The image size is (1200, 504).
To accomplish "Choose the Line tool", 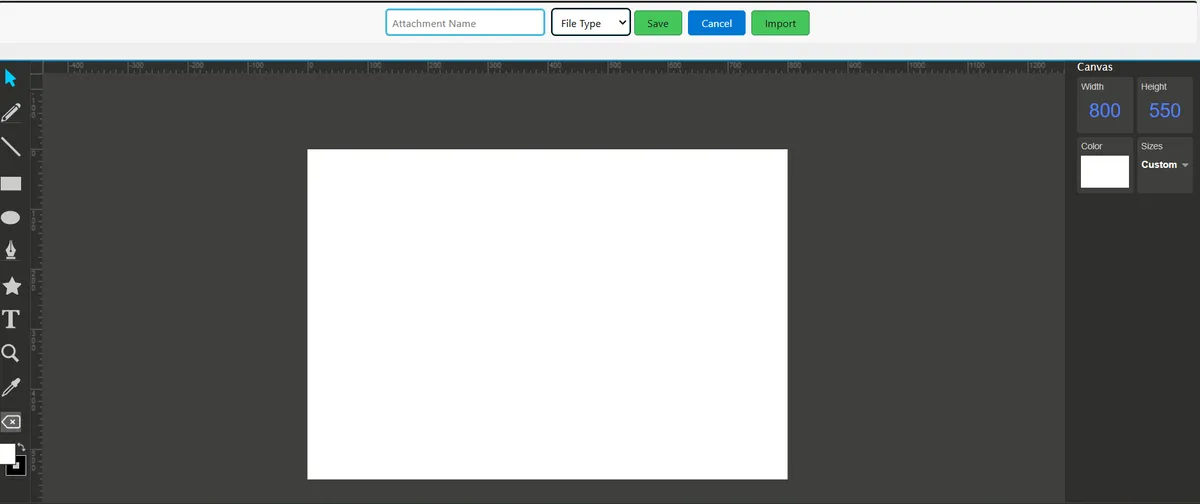I will coord(11,147).
